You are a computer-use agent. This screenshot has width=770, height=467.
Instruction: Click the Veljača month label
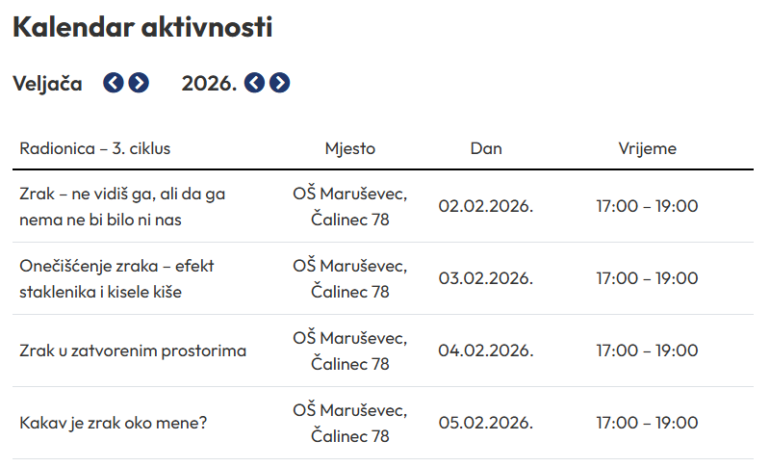47,83
